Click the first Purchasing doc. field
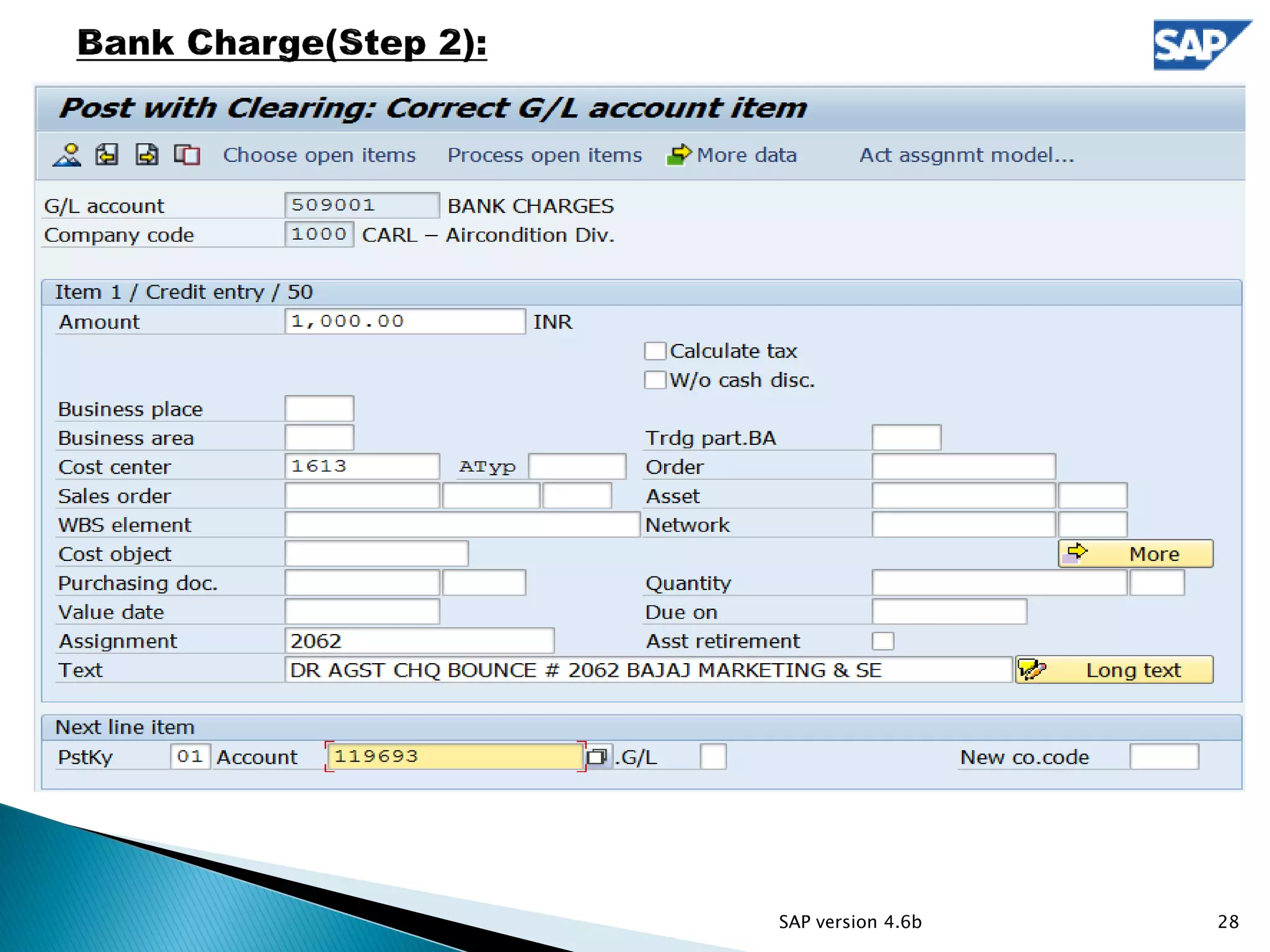This screenshot has height=952, width=1270. (362, 583)
